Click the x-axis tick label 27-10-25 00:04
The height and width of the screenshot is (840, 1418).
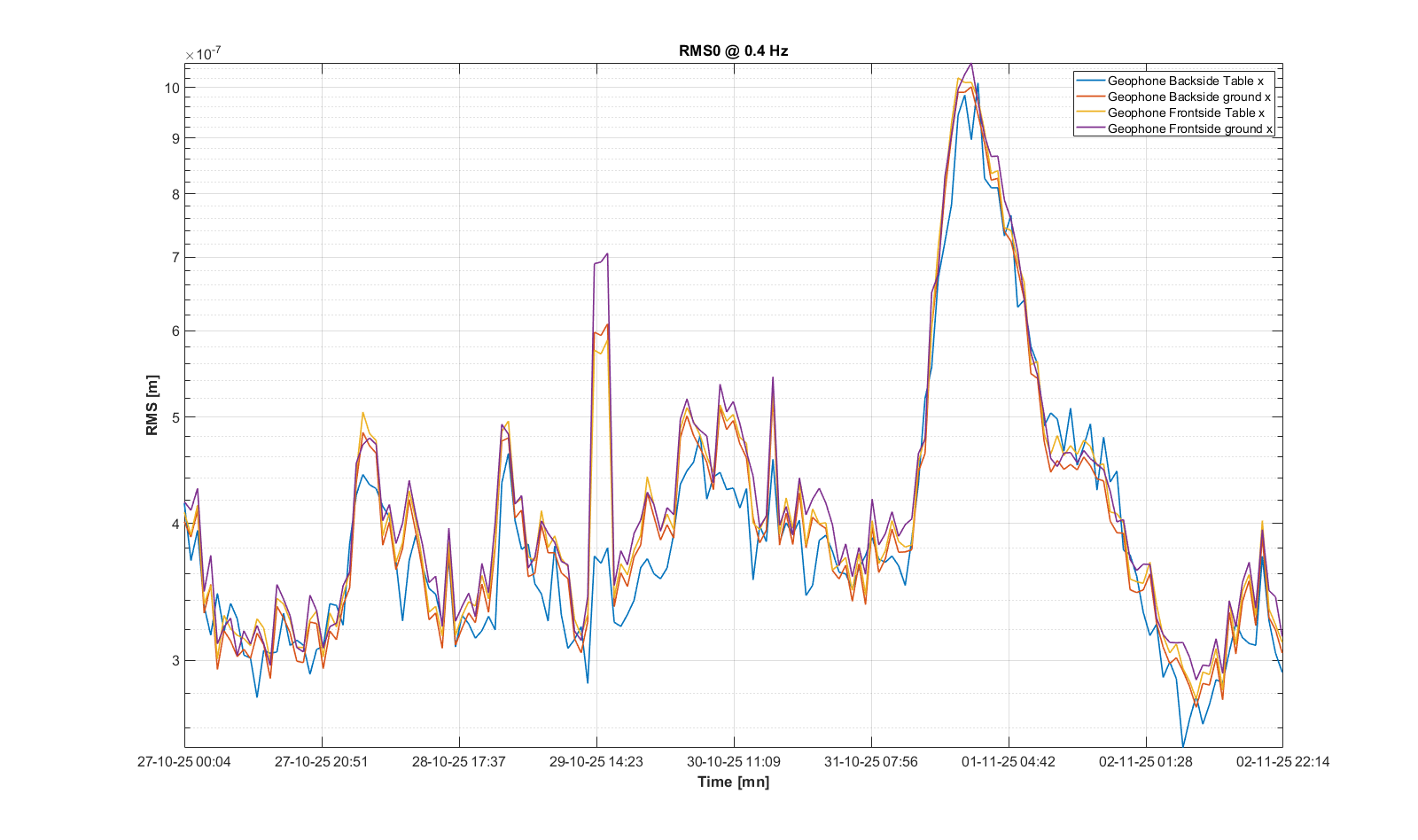184,761
